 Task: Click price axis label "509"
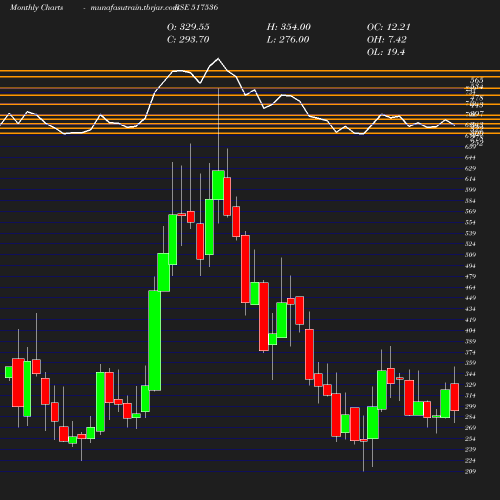point(470,255)
